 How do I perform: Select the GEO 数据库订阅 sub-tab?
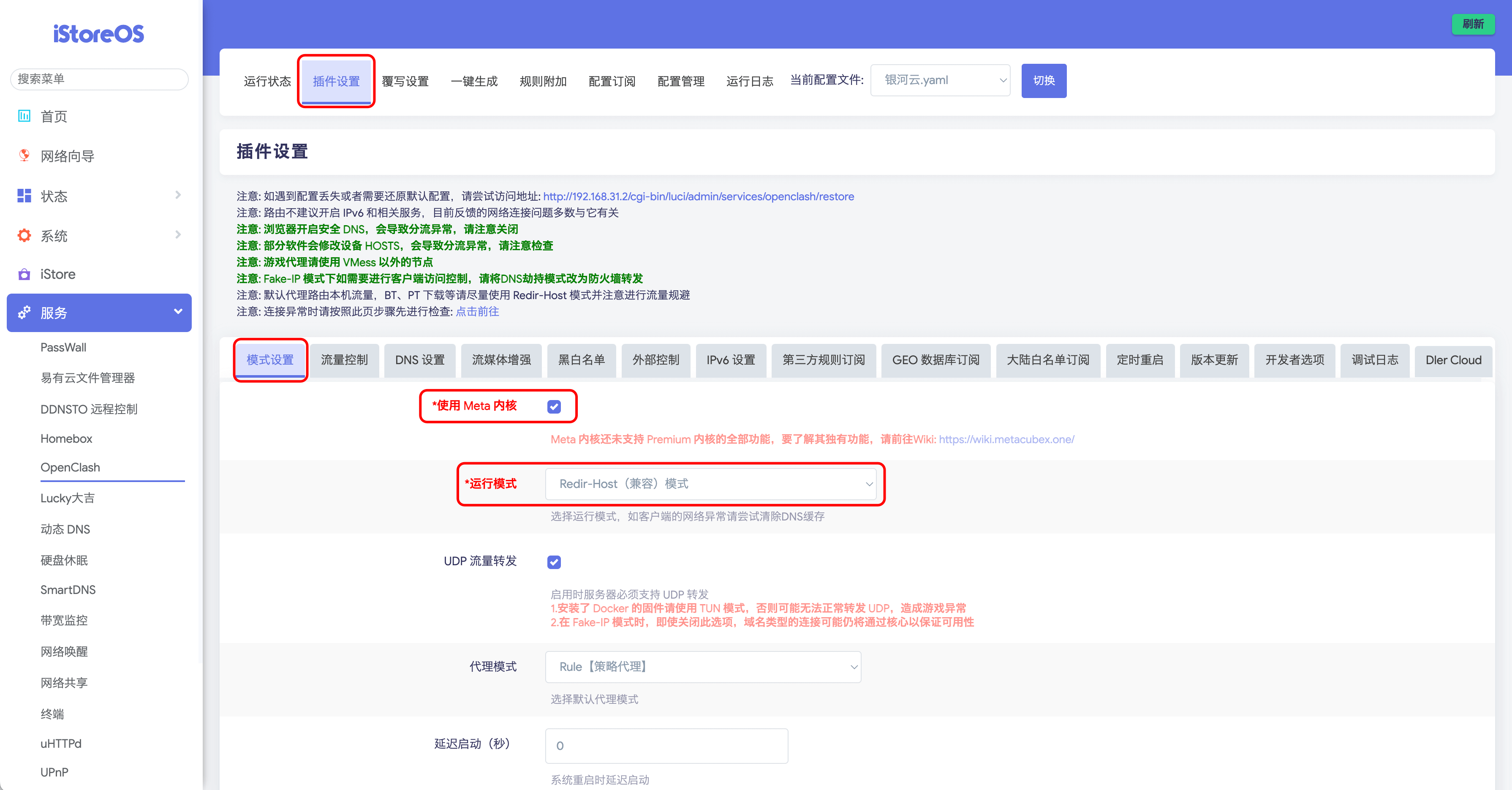pyautogui.click(x=935, y=360)
